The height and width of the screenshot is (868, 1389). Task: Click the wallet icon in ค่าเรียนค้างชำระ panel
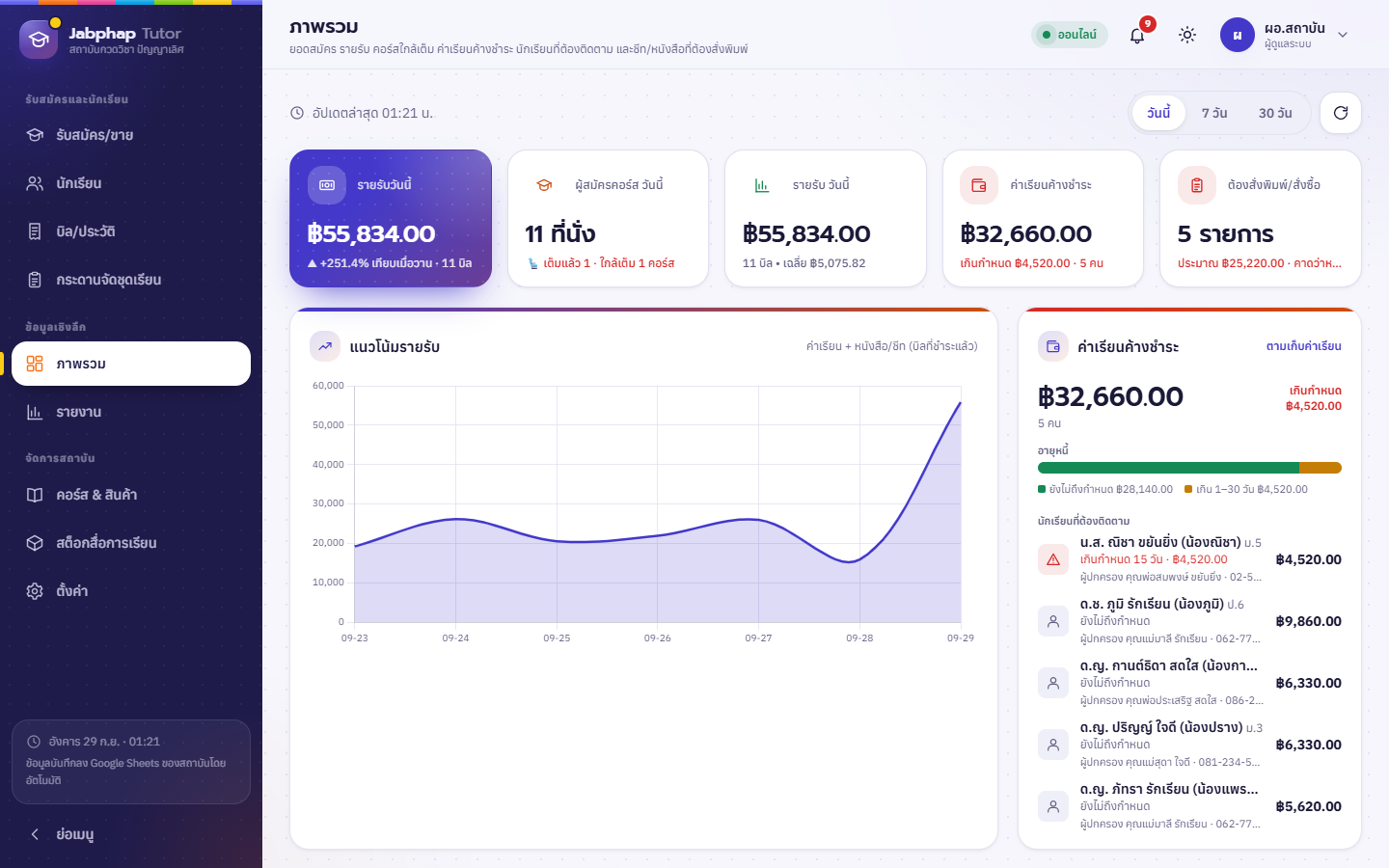(1053, 346)
